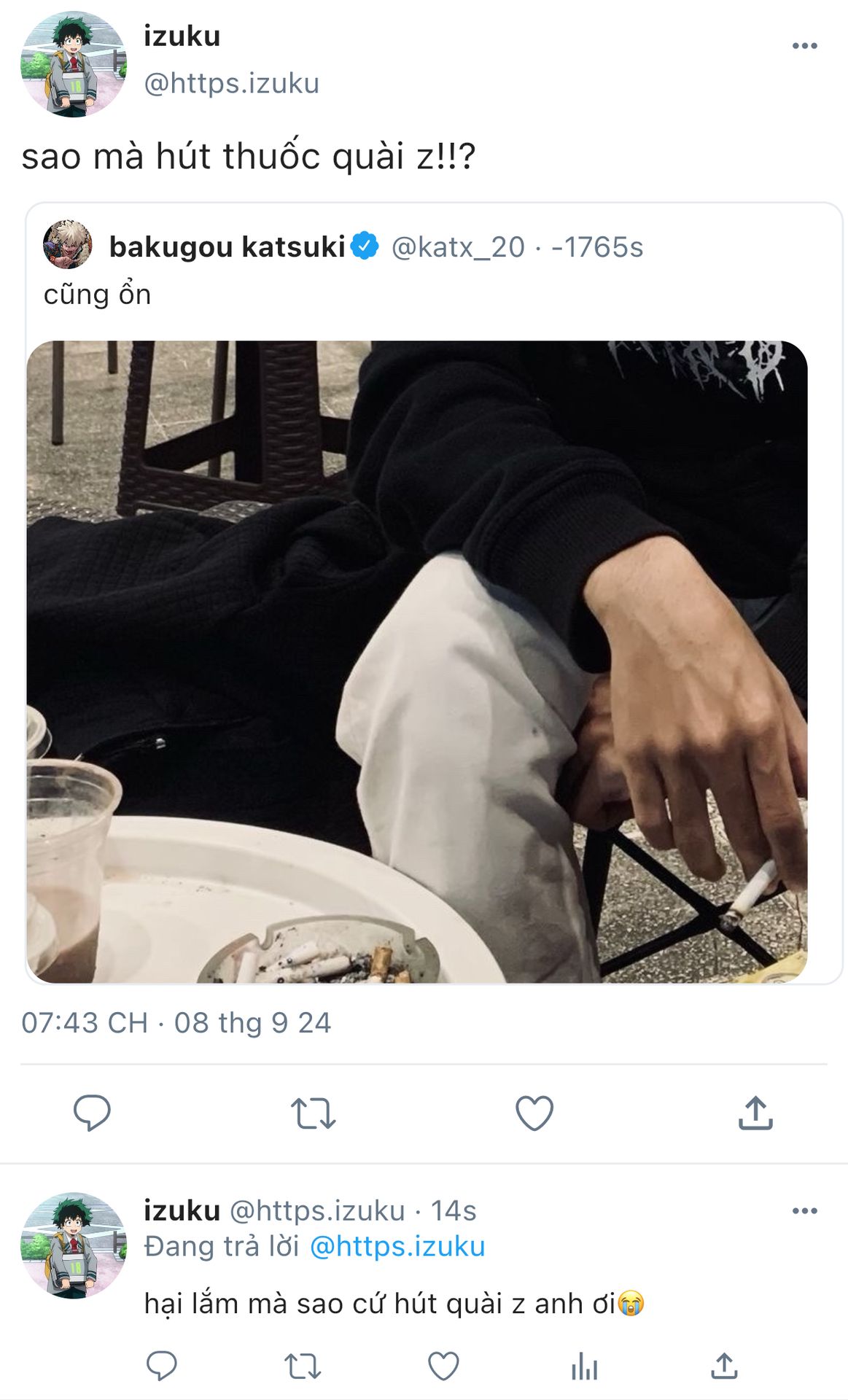Screen dimensions: 848x1400
Task: Open bakugou katsuki's quoted tweet name
Action: 227,247
